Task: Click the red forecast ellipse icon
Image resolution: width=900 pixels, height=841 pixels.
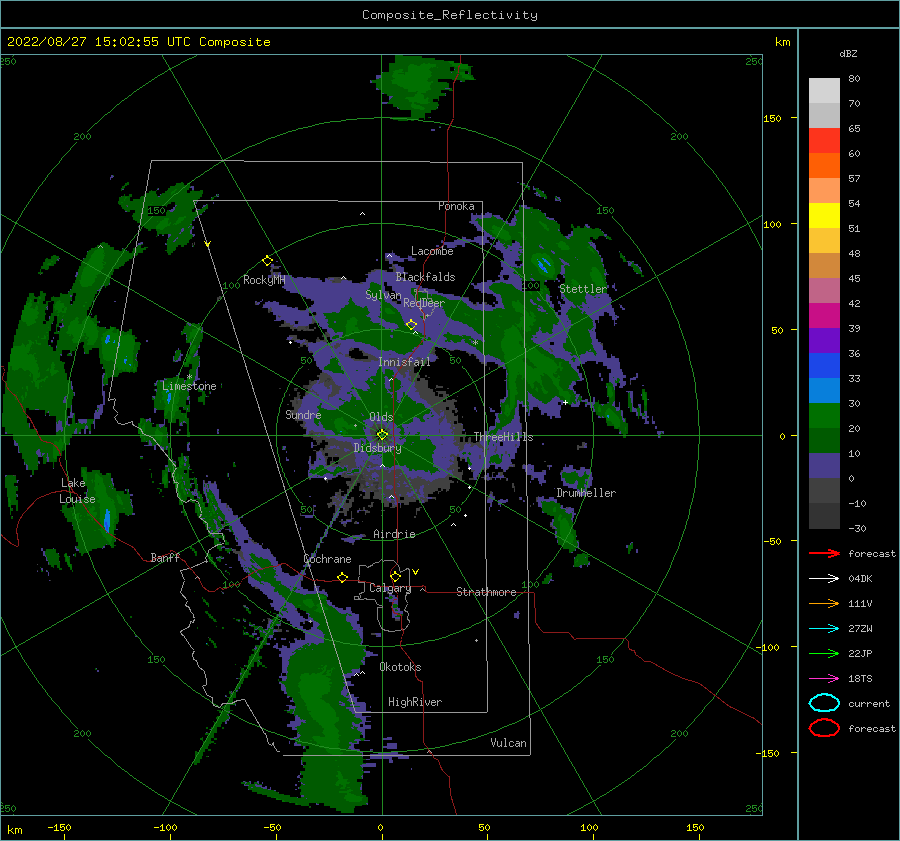Action: click(x=824, y=728)
